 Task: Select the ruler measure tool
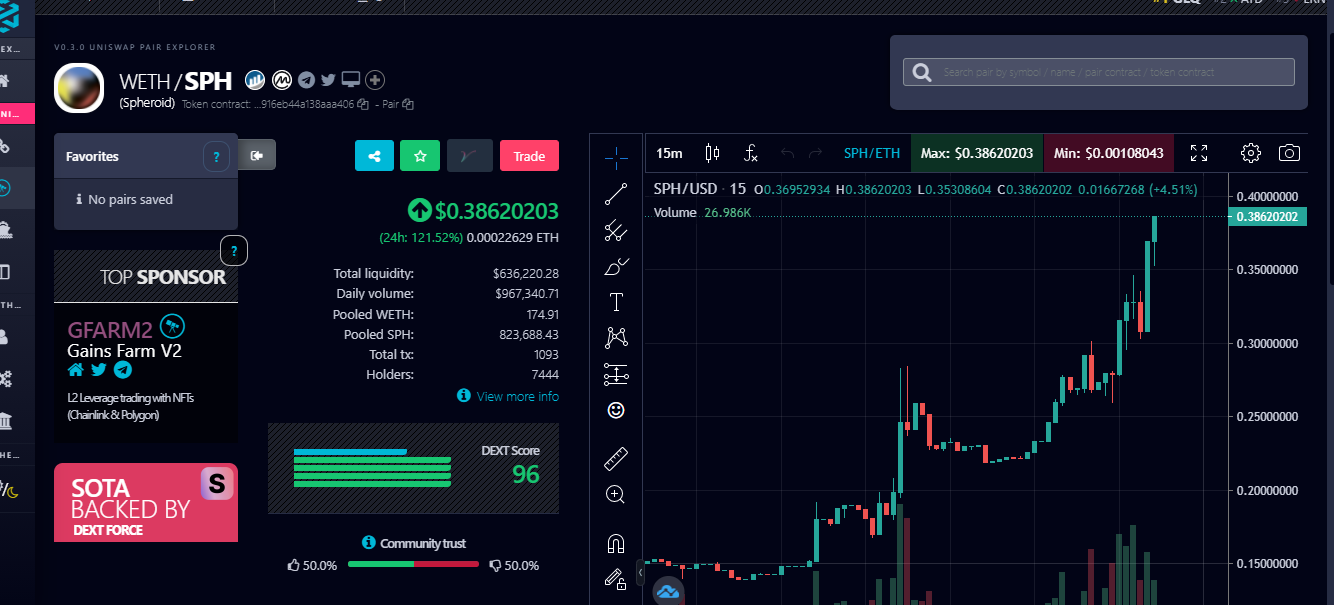(616, 459)
